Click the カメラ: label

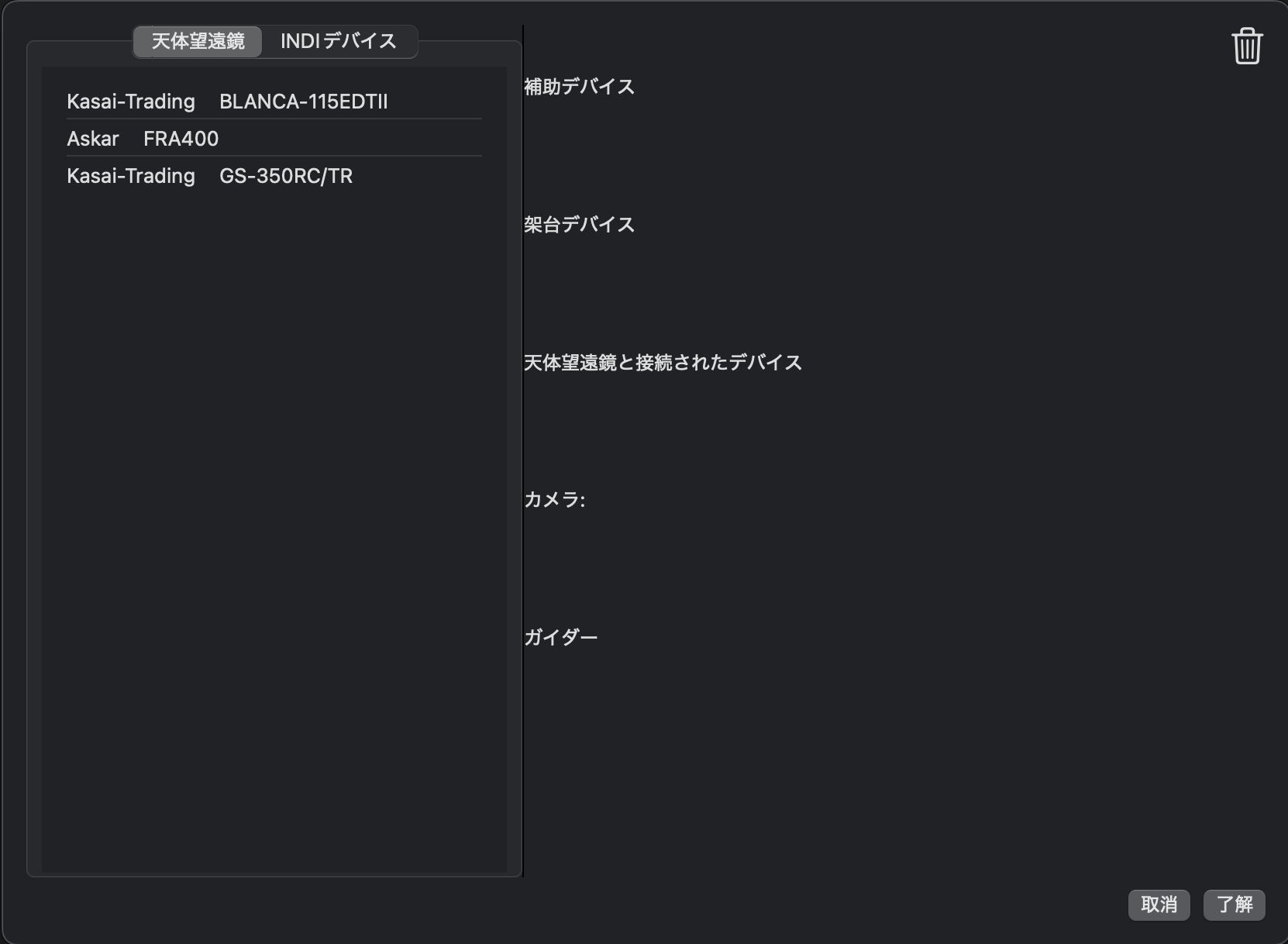[555, 500]
